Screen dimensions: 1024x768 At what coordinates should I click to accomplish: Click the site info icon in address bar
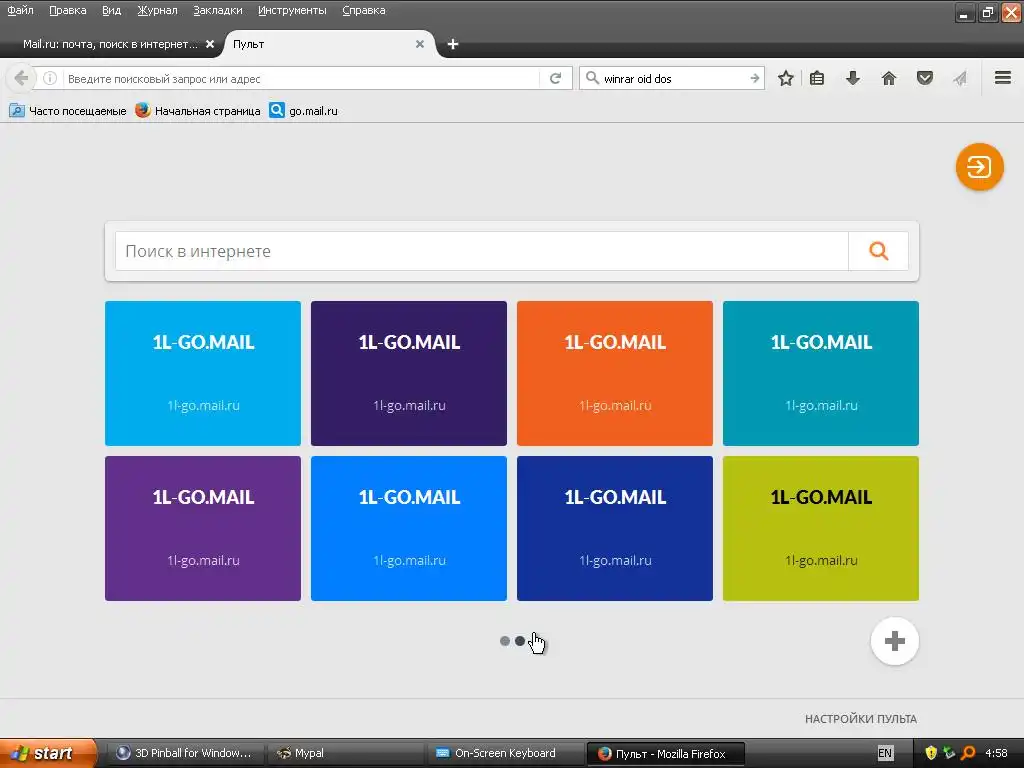pos(50,78)
